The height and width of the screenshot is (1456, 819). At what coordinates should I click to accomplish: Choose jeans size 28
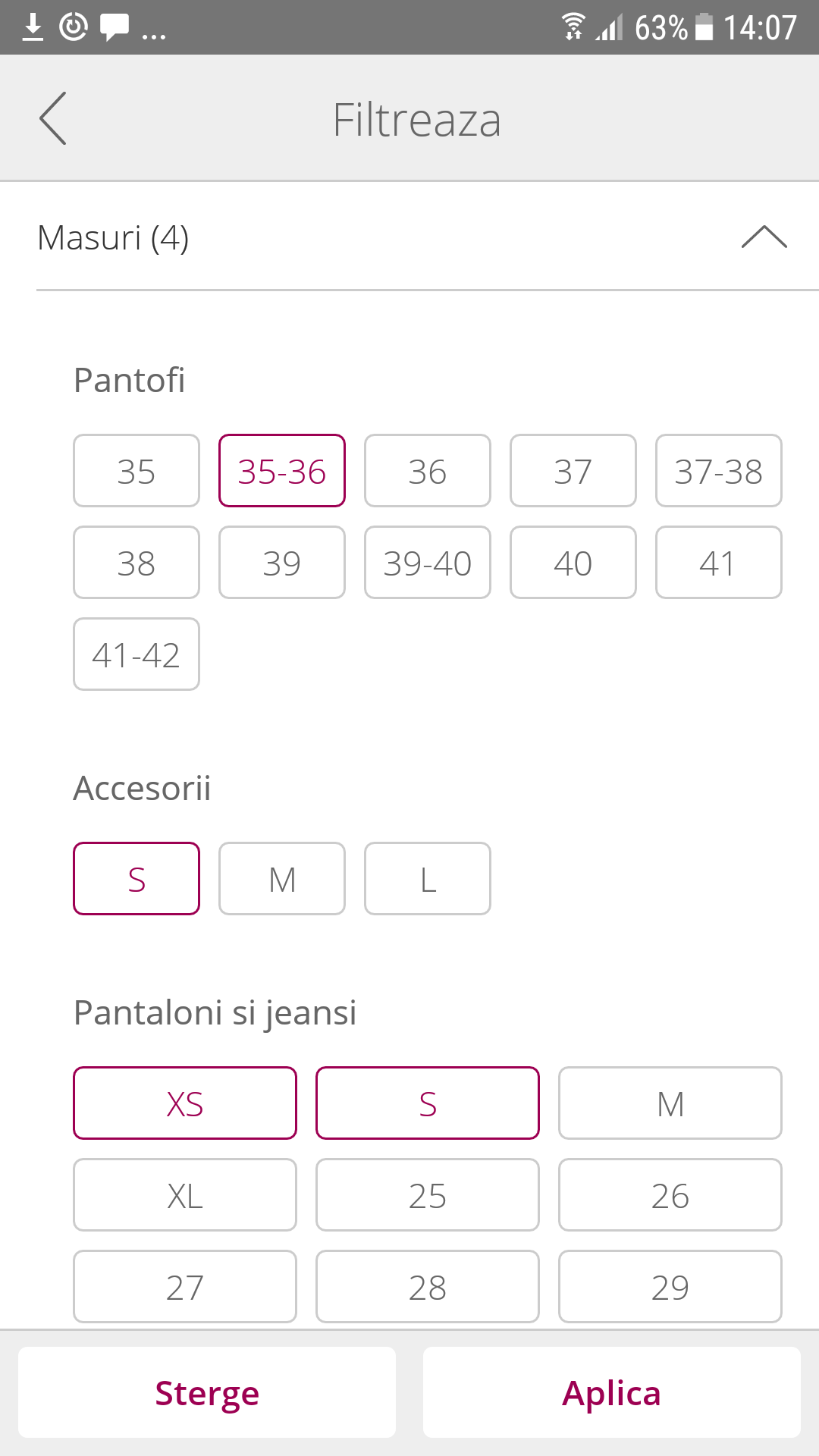point(428,1287)
